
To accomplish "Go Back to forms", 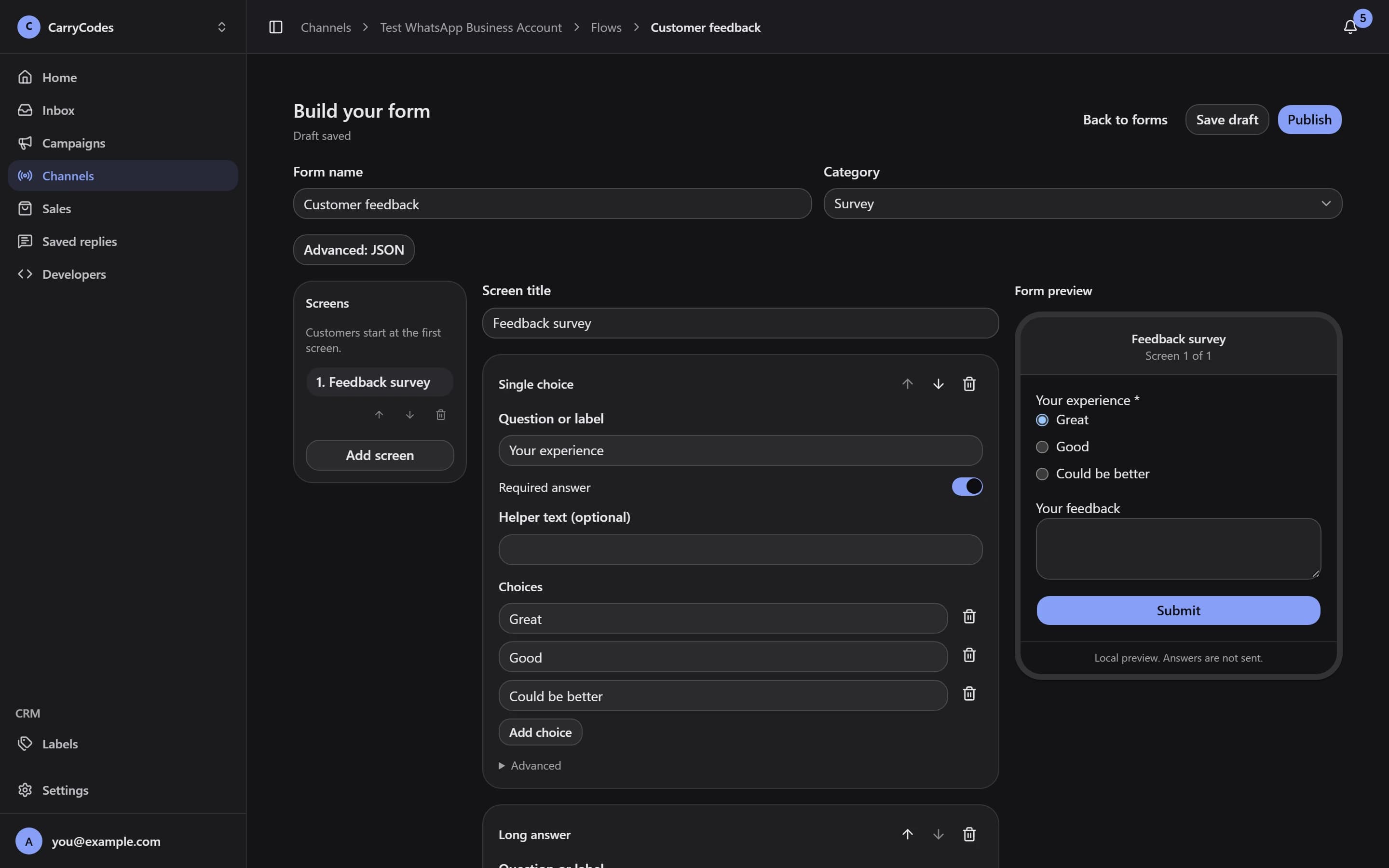I will (1125, 120).
